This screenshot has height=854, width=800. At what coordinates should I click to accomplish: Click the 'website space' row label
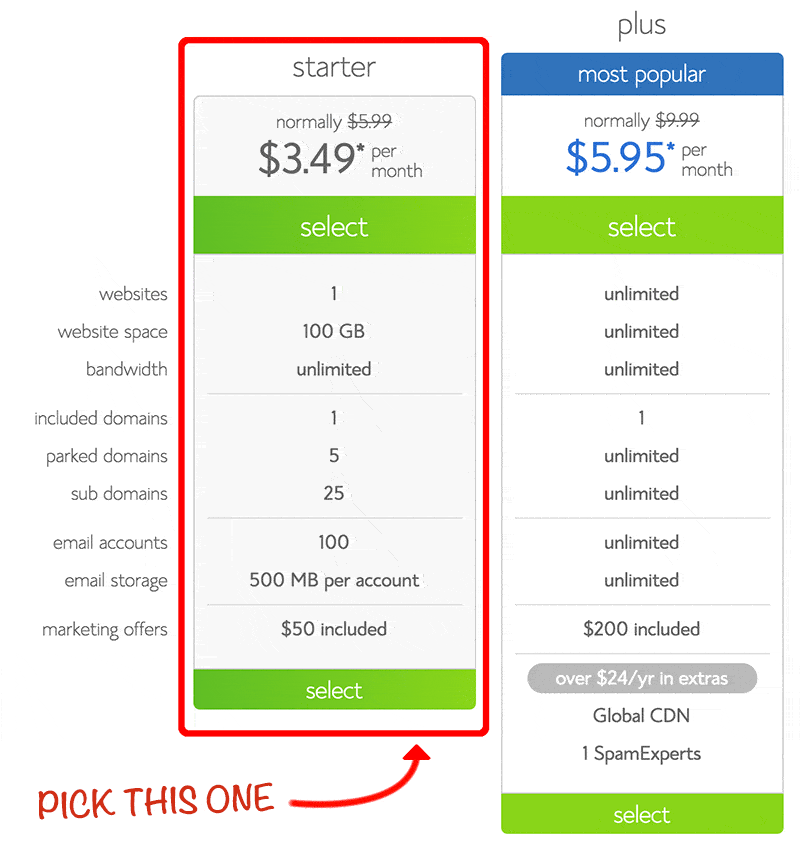pos(113,332)
